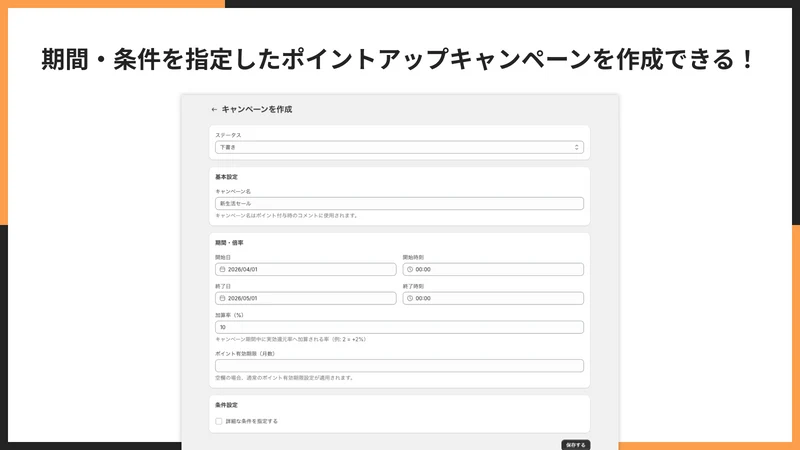Image resolution: width=800 pixels, height=450 pixels.
Task: Click the 条件設定 section heading
Action: (x=226, y=405)
